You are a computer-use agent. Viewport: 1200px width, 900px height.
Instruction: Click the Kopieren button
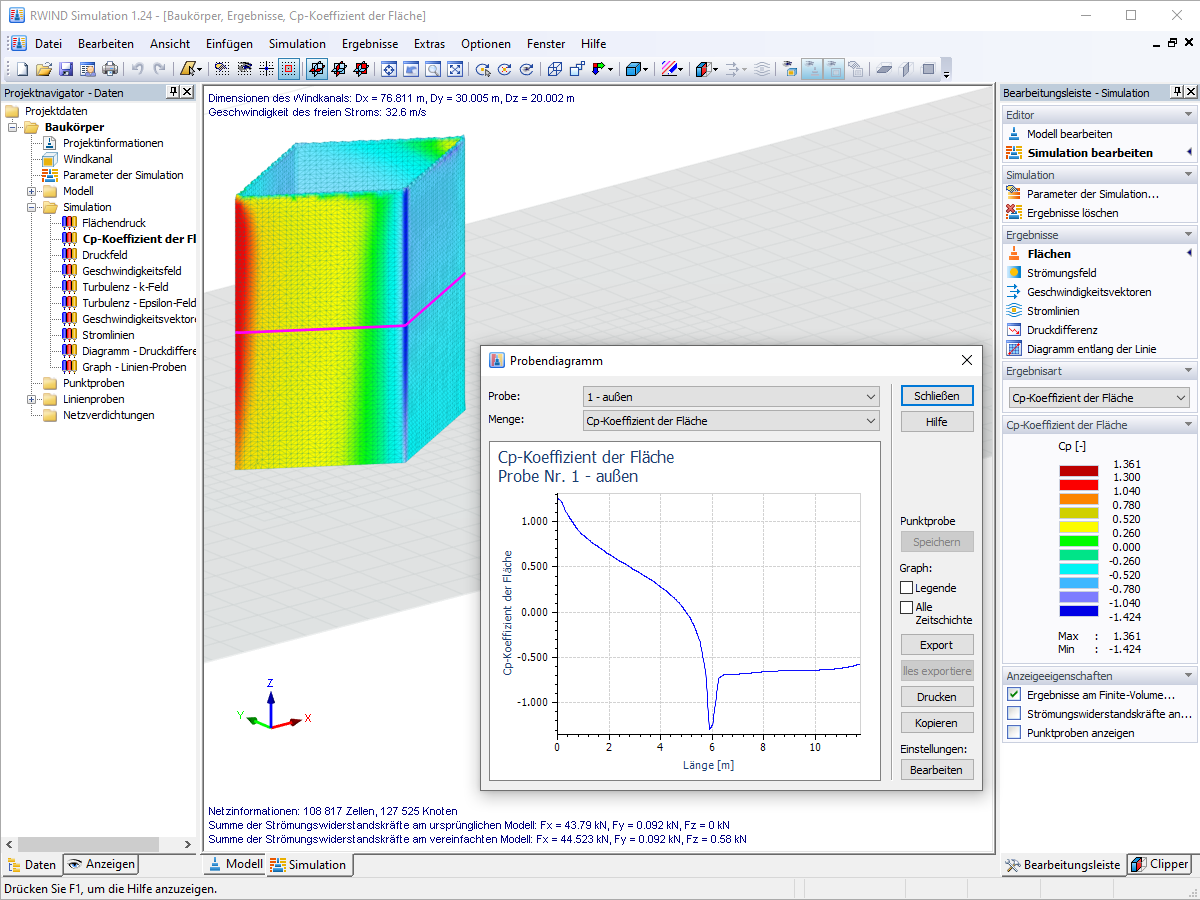pyautogui.click(x=937, y=723)
